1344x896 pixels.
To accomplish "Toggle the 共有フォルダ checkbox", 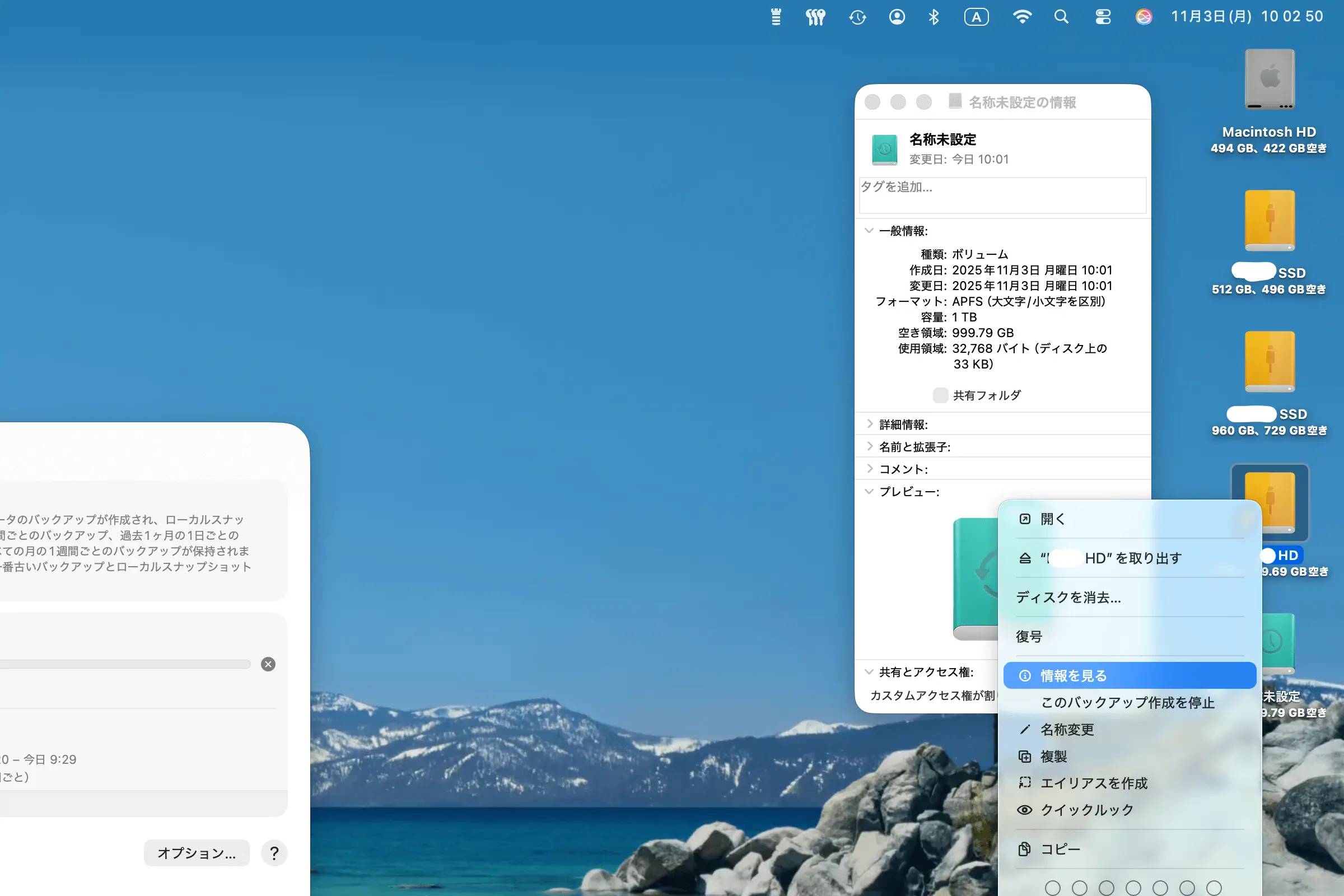I will [x=940, y=395].
